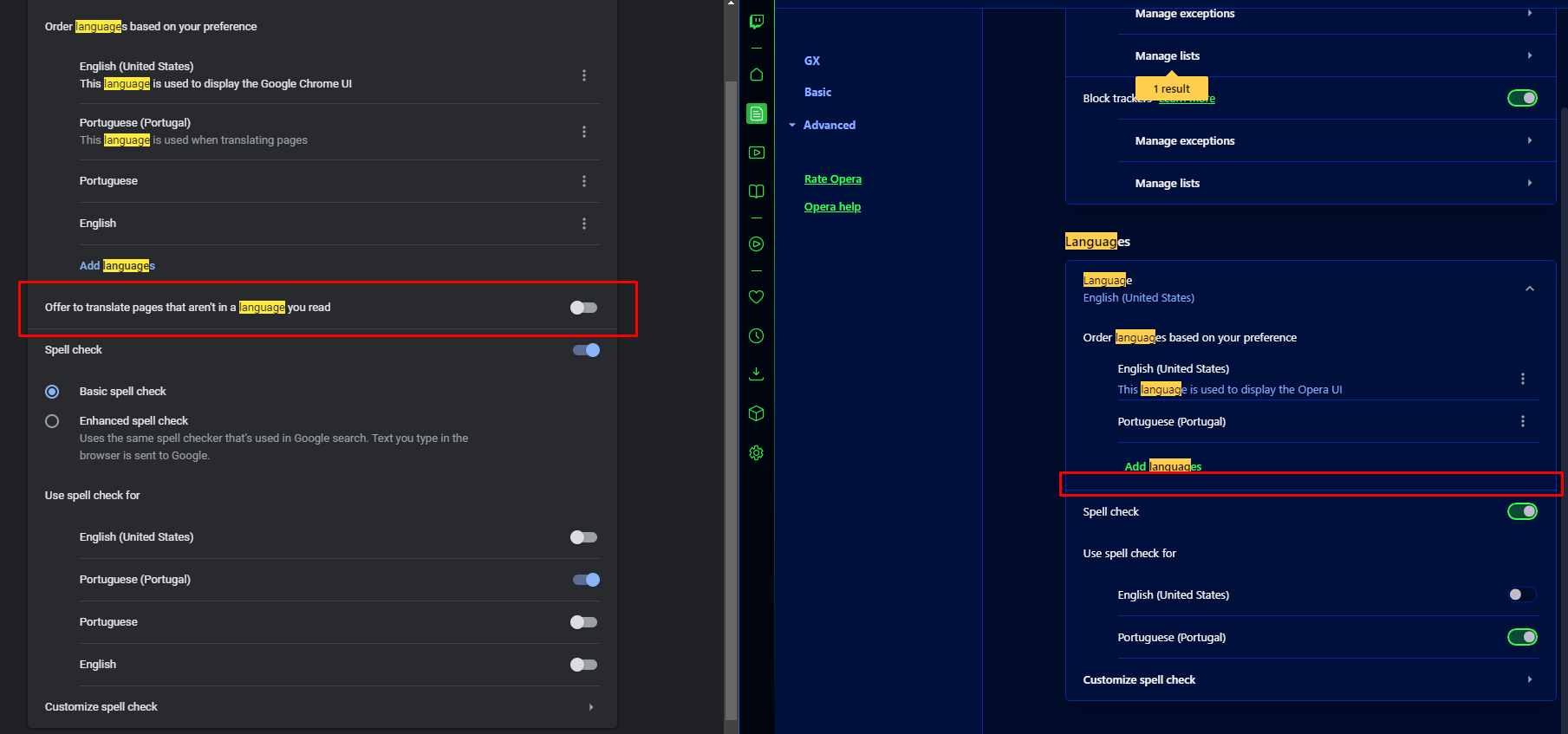
Task: Open Extensions cube icon in Opera sidebar
Action: pos(757,413)
